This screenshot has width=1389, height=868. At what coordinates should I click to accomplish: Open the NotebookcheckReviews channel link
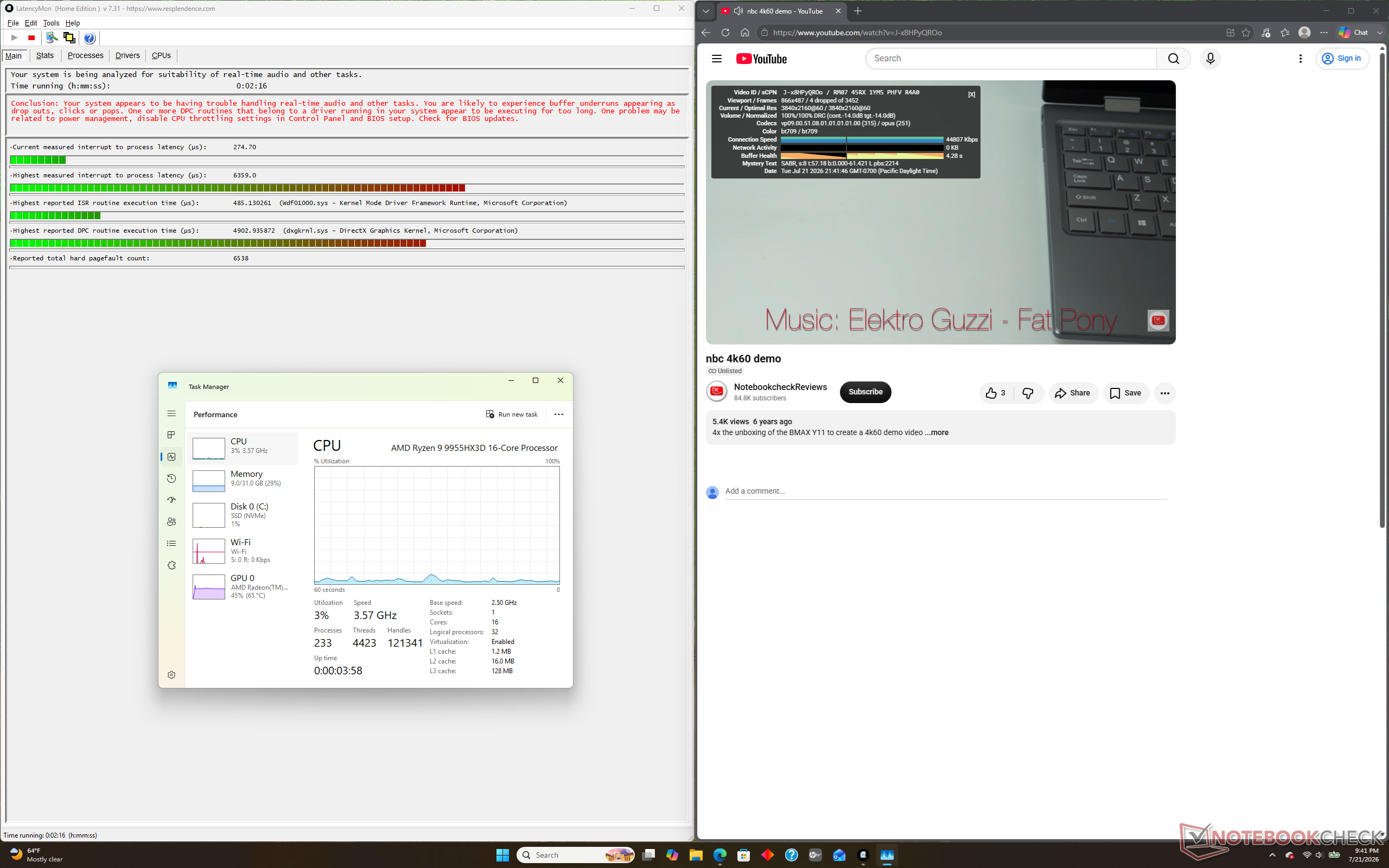point(780,387)
